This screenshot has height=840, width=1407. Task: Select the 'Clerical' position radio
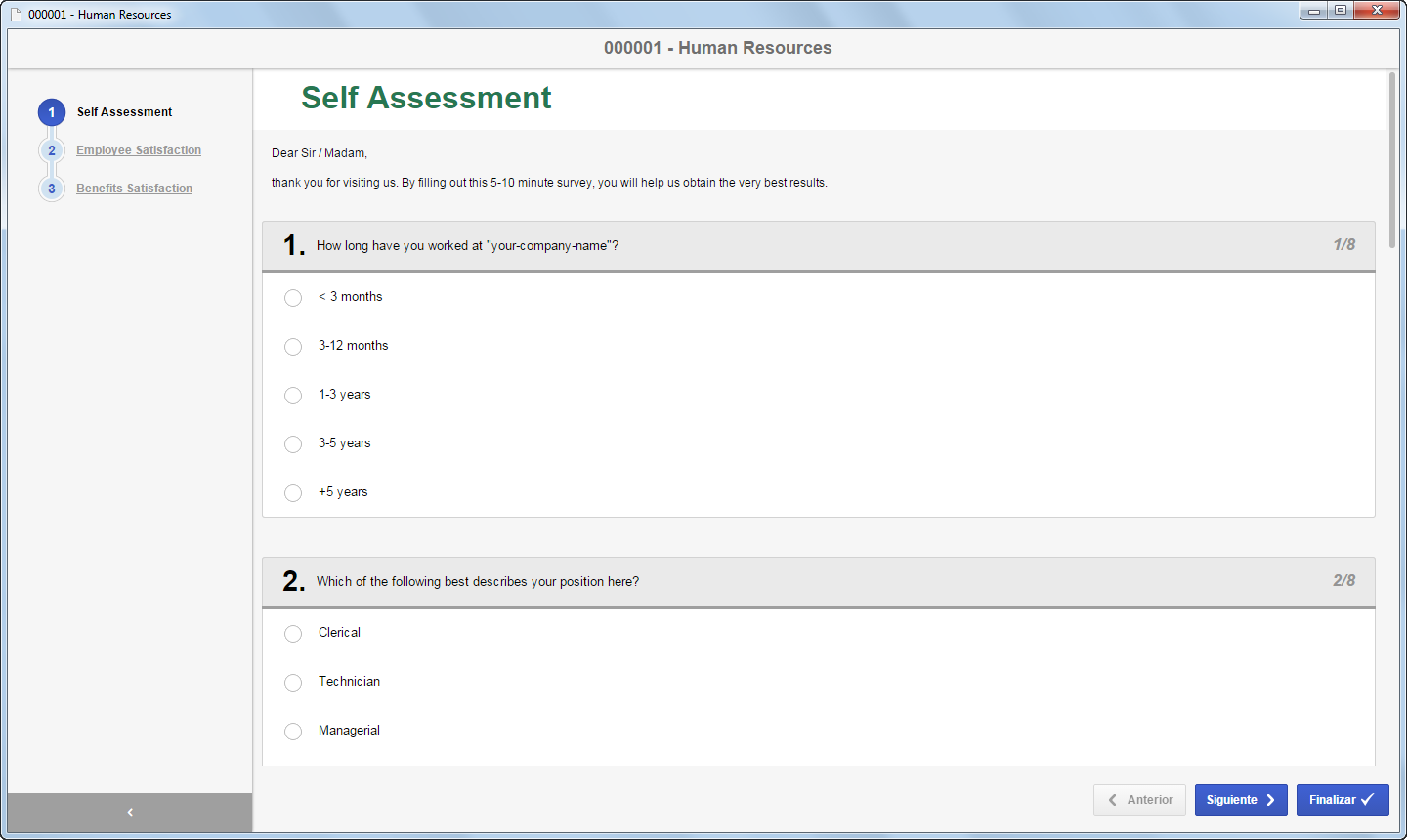293,634
